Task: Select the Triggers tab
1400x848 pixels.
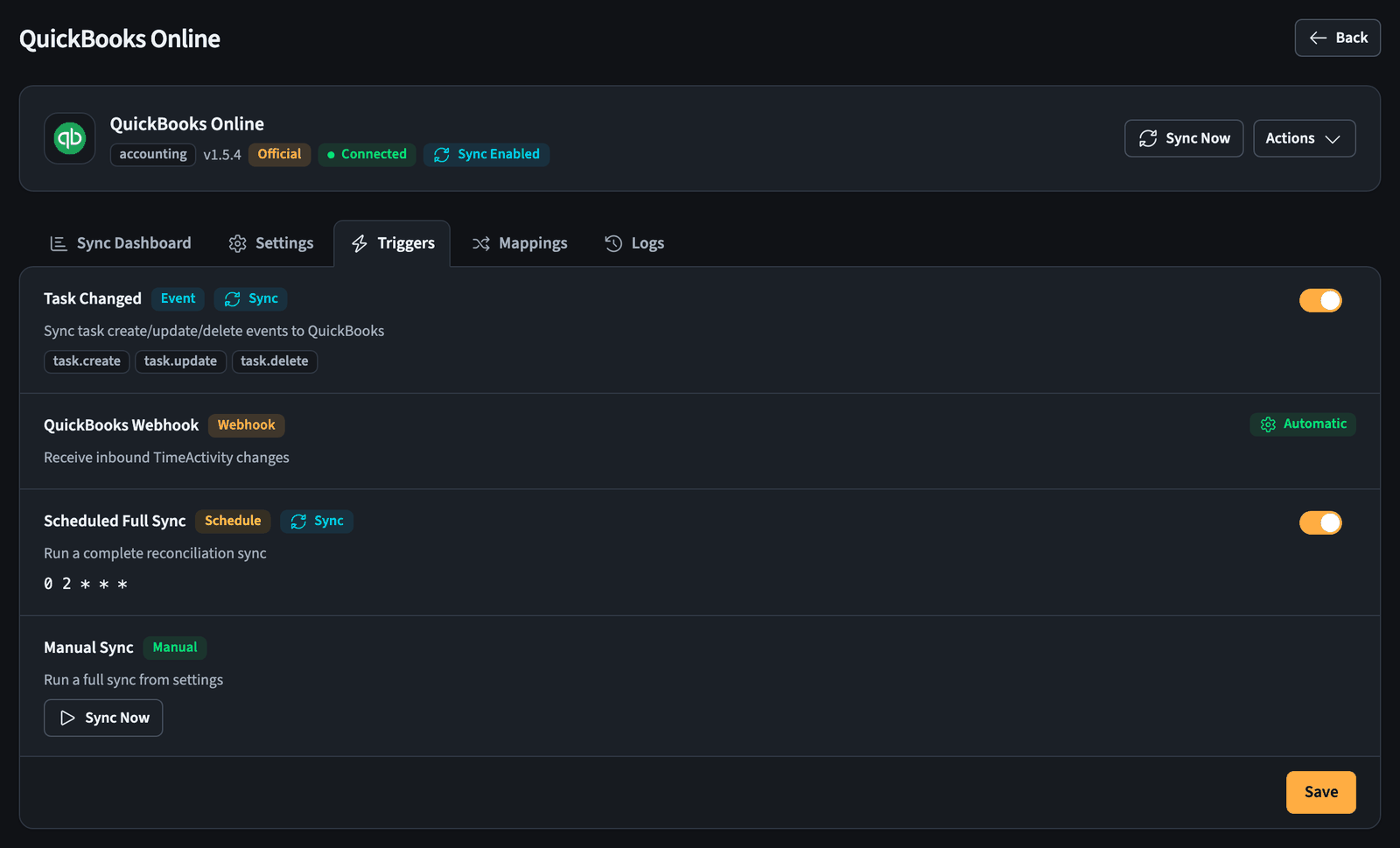Action: pos(392,243)
